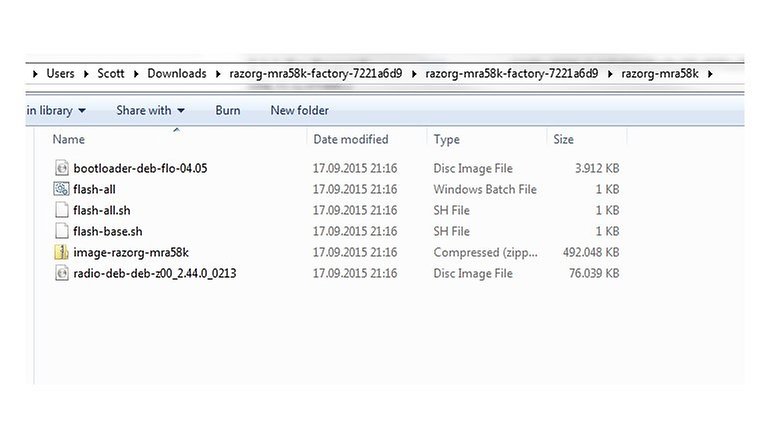Expand the arrow after Scott in path

pos(136,74)
